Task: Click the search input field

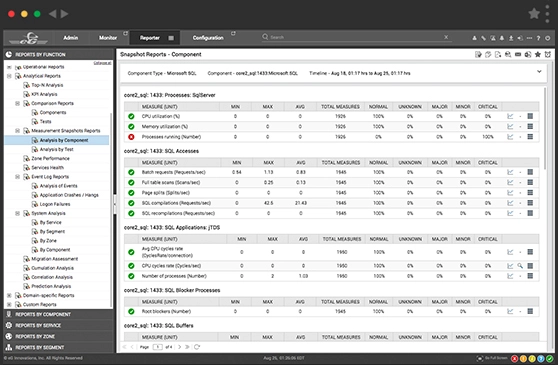Action: click(x=356, y=37)
